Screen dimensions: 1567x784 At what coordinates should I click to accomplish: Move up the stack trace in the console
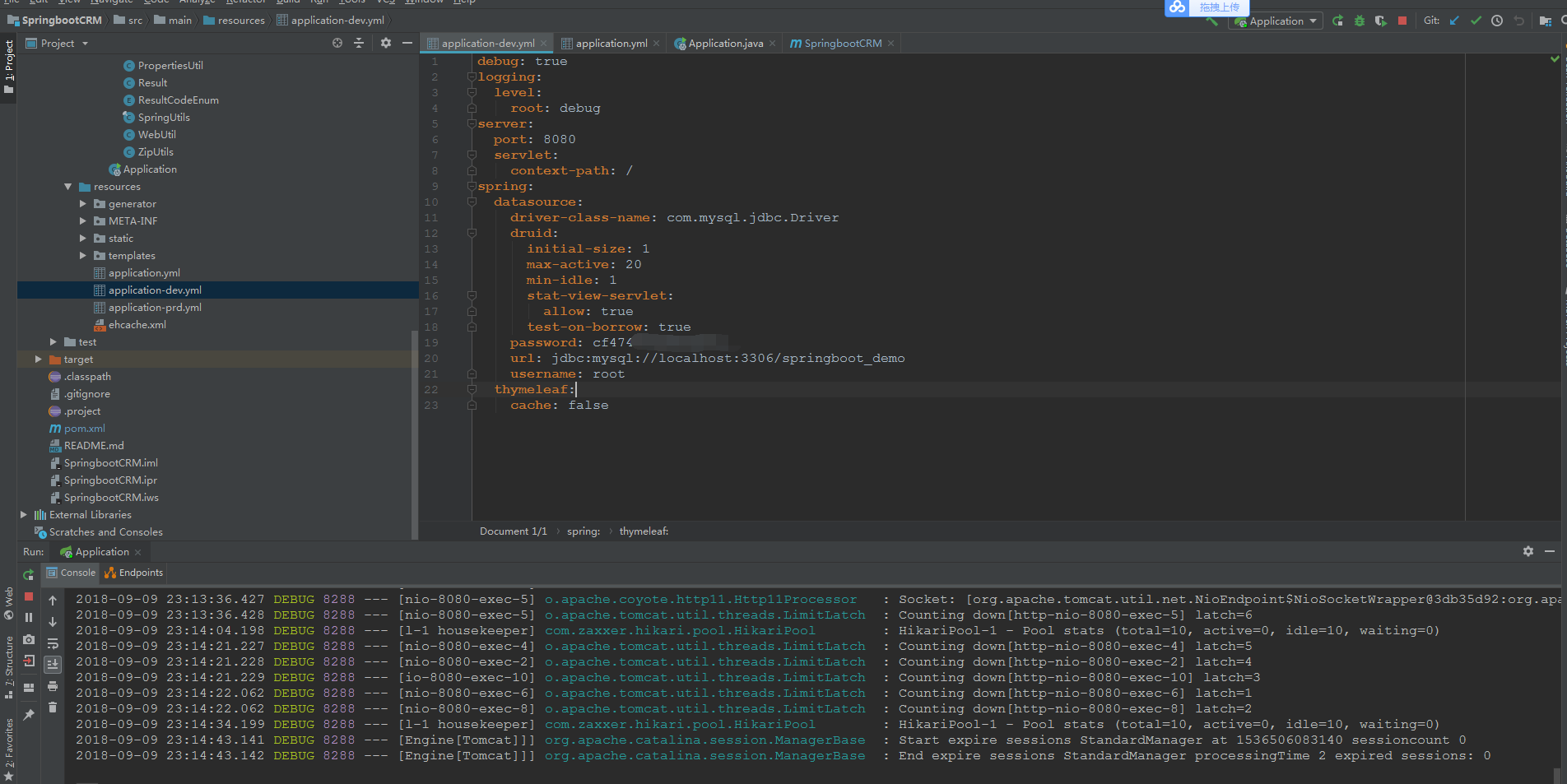click(x=53, y=601)
